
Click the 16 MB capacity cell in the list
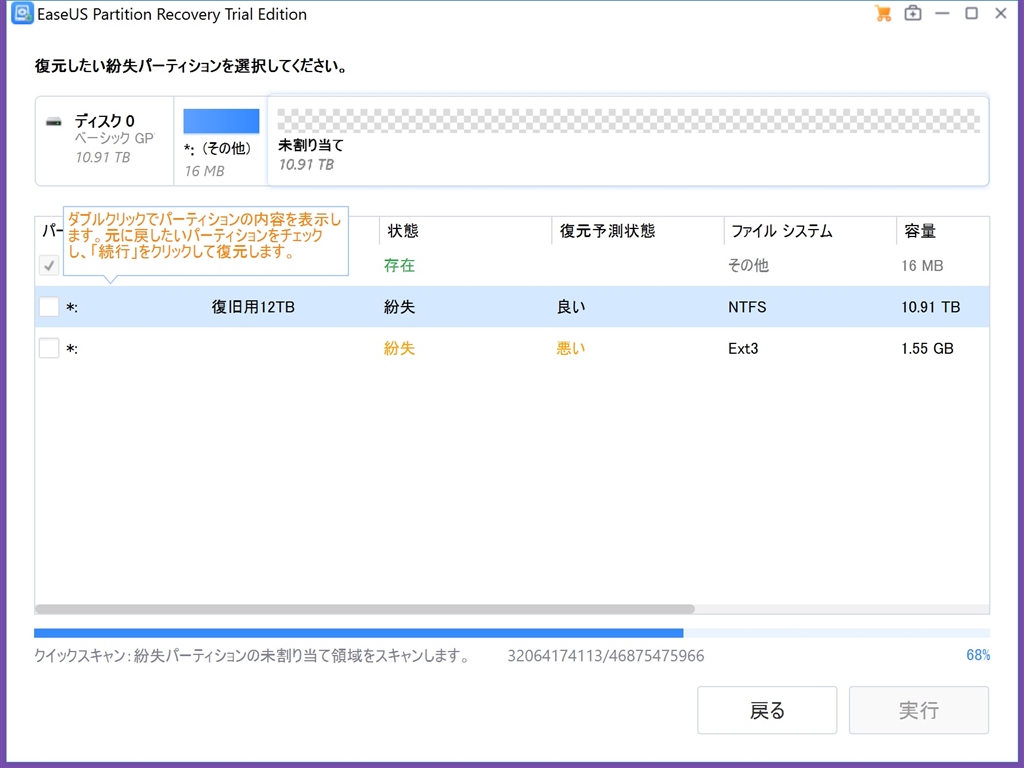922,266
